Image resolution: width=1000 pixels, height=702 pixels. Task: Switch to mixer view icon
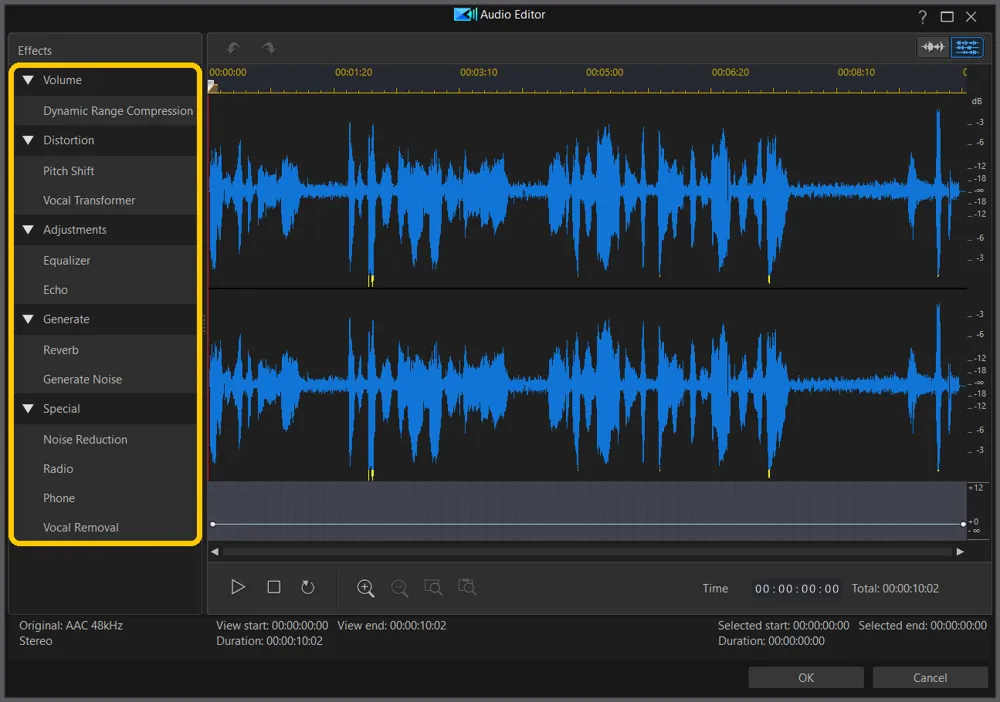(967, 47)
